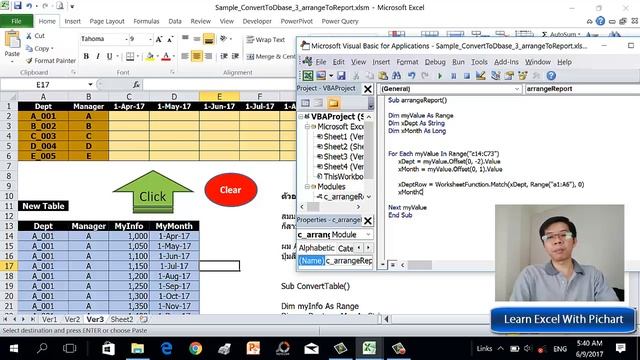Screen dimensions: 640x360
Task: Open the Copy dropdown arrow in Clipboard group
Action: coord(52,49)
